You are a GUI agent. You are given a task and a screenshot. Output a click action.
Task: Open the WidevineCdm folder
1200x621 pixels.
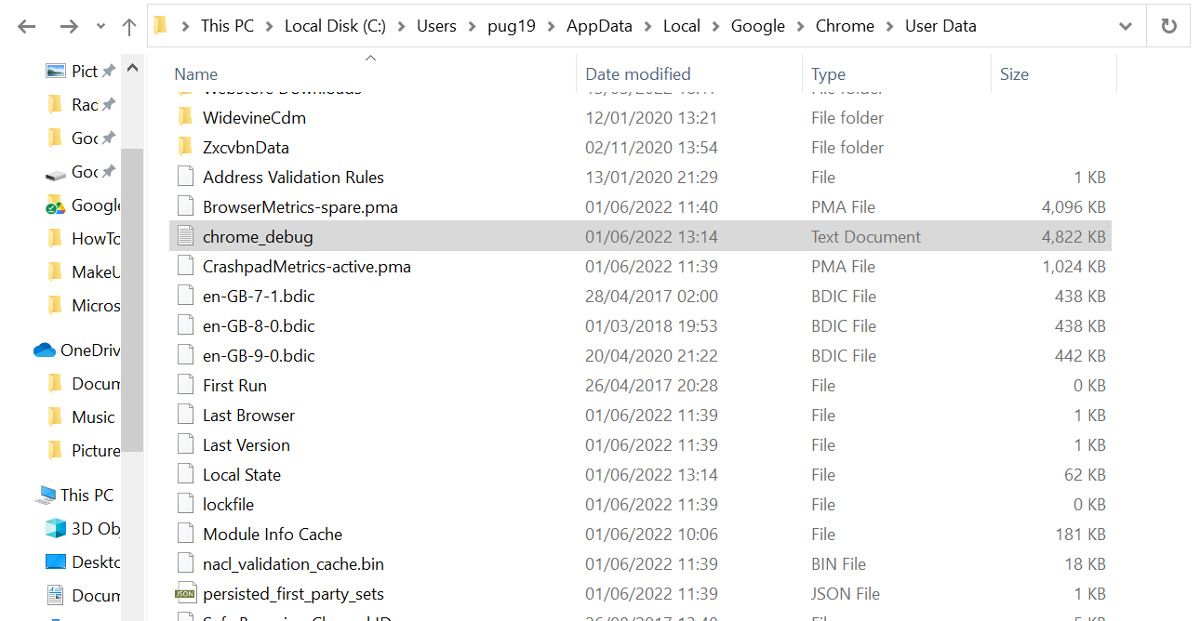pyautogui.click(x=254, y=117)
